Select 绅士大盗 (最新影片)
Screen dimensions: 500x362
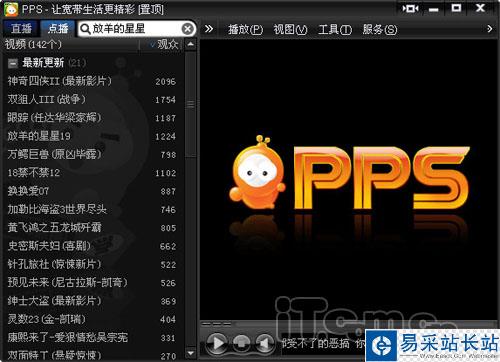coord(54,301)
